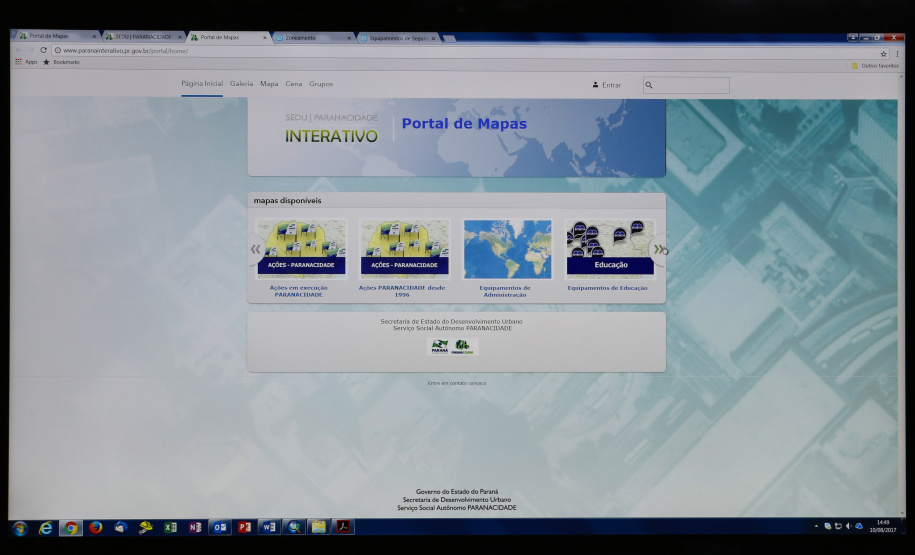Show previous maps with the left carousel arrow
The image size is (915, 555).
point(256,250)
